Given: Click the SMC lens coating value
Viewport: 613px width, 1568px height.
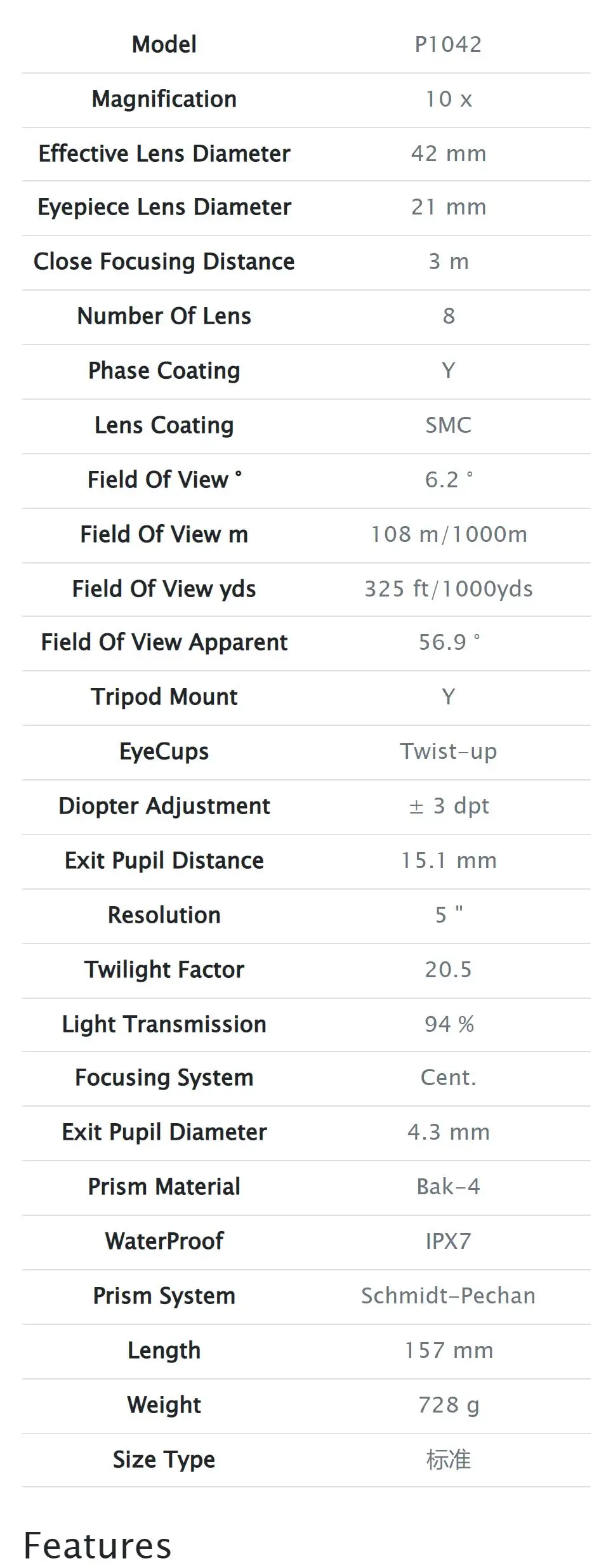Looking at the screenshot, I should point(448,425).
